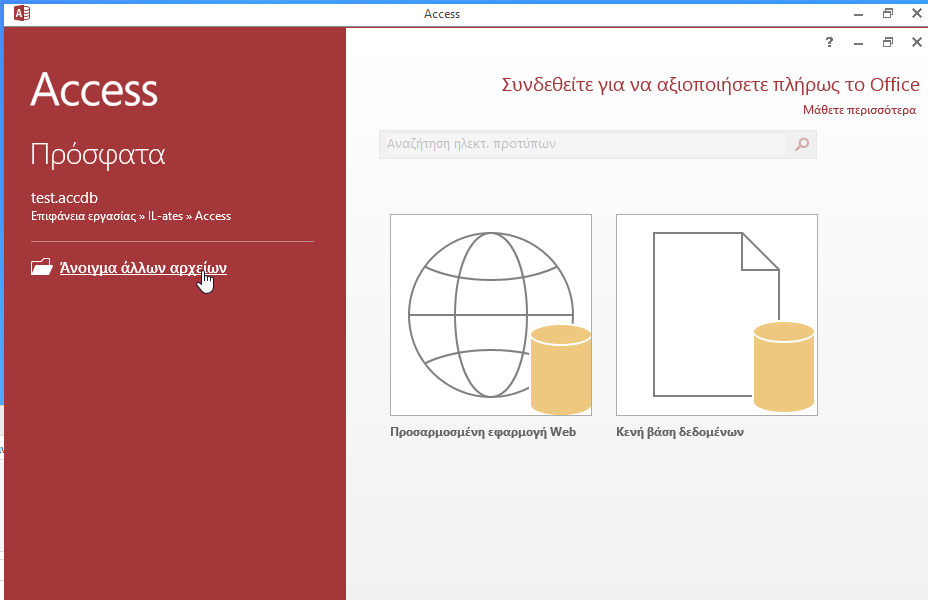Click the file path 'Επιφάνεια εργασίας » IL-ates » Access'

click(x=131, y=216)
